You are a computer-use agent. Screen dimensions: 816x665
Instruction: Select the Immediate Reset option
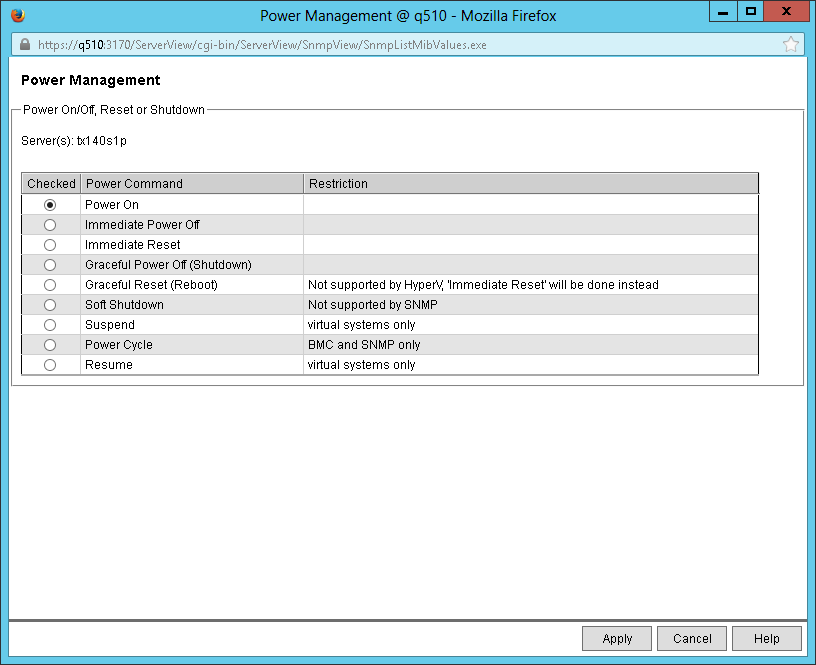(x=50, y=244)
